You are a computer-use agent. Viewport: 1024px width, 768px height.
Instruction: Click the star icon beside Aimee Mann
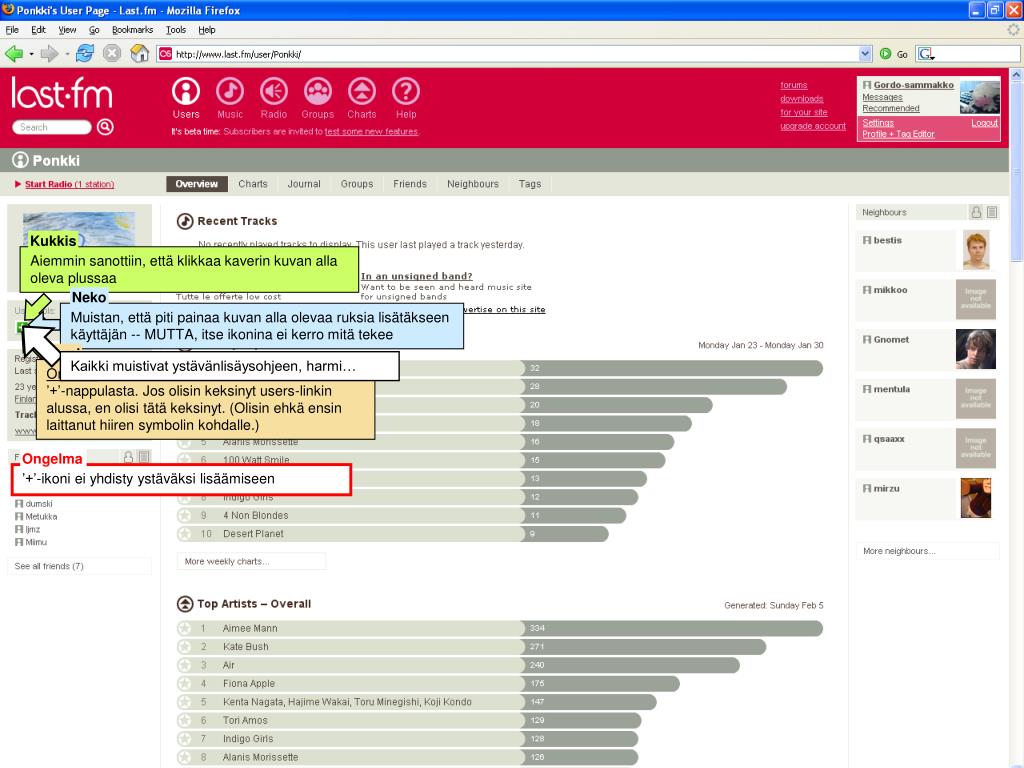185,628
